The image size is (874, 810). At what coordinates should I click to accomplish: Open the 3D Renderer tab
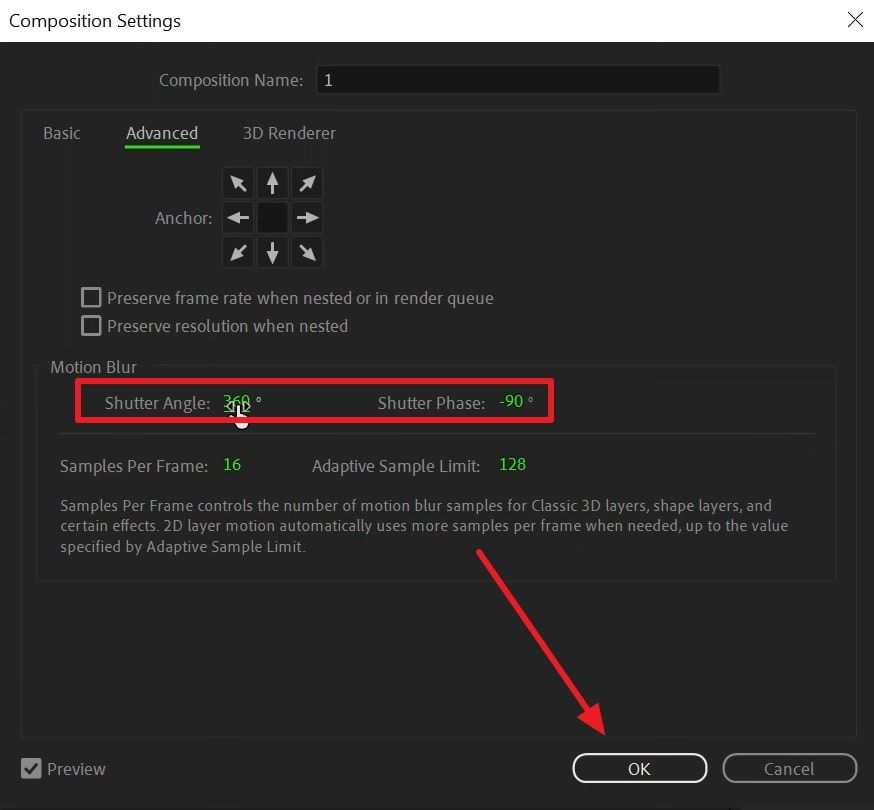point(289,133)
